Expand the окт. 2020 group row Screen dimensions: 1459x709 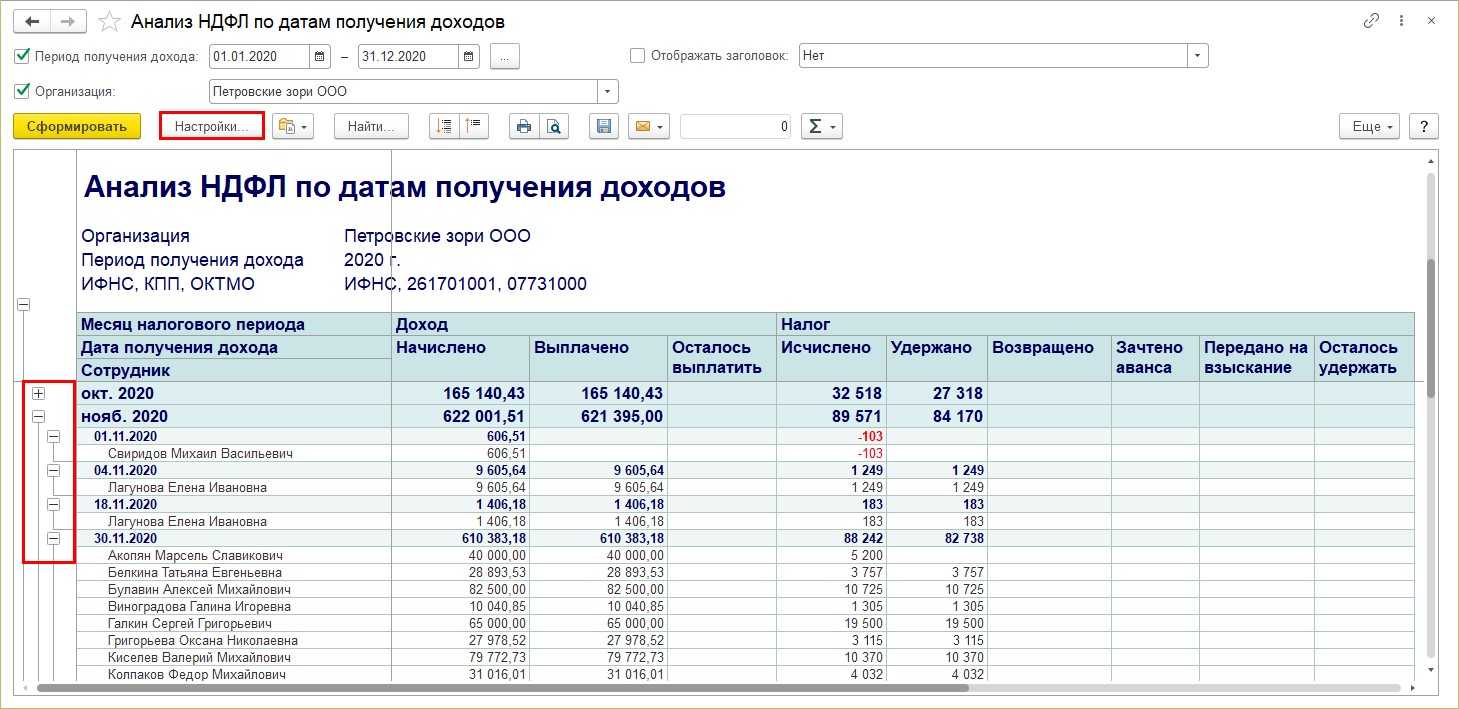click(x=39, y=394)
